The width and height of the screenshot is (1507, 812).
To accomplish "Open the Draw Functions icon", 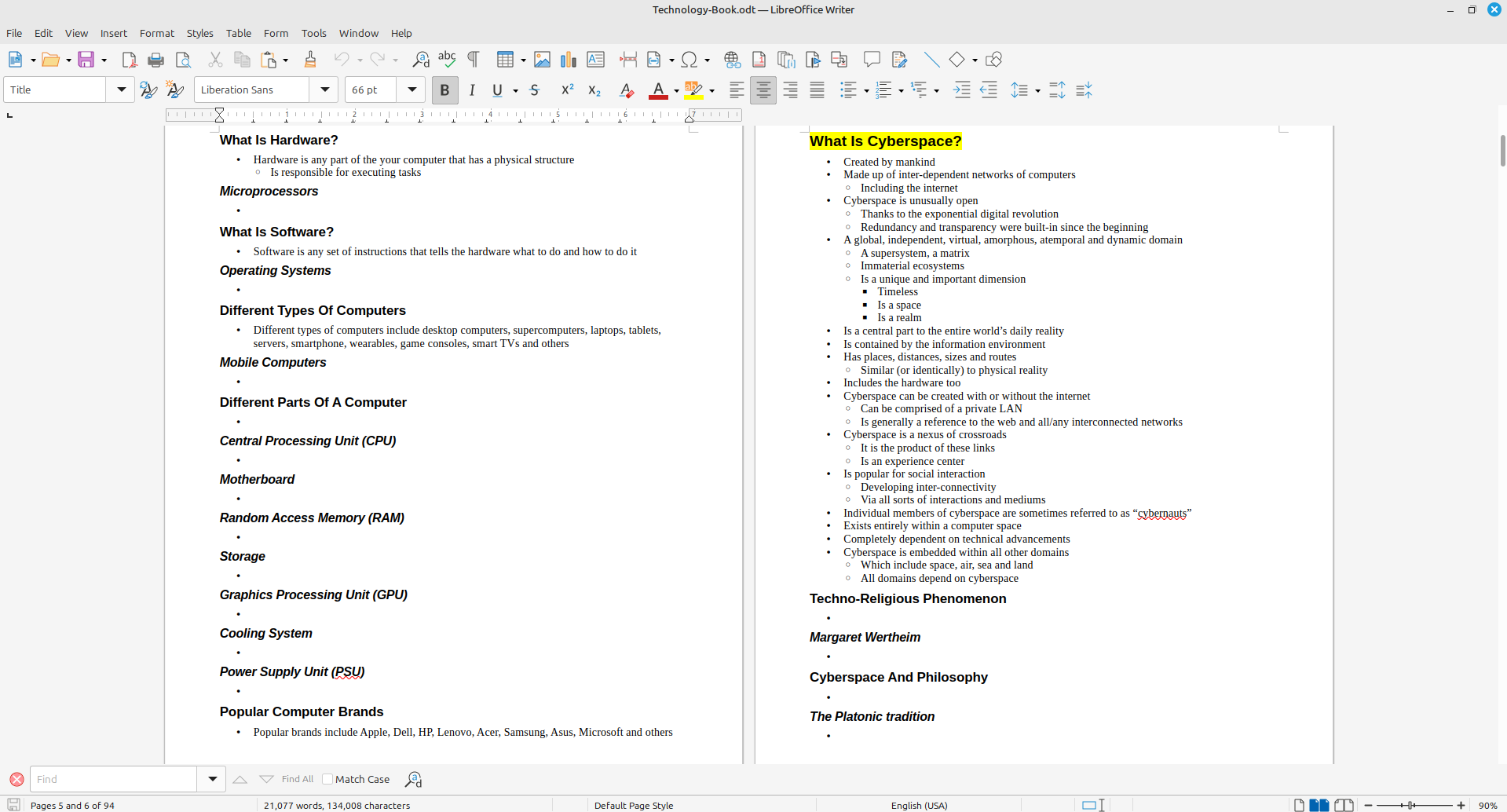I will 993,60.
